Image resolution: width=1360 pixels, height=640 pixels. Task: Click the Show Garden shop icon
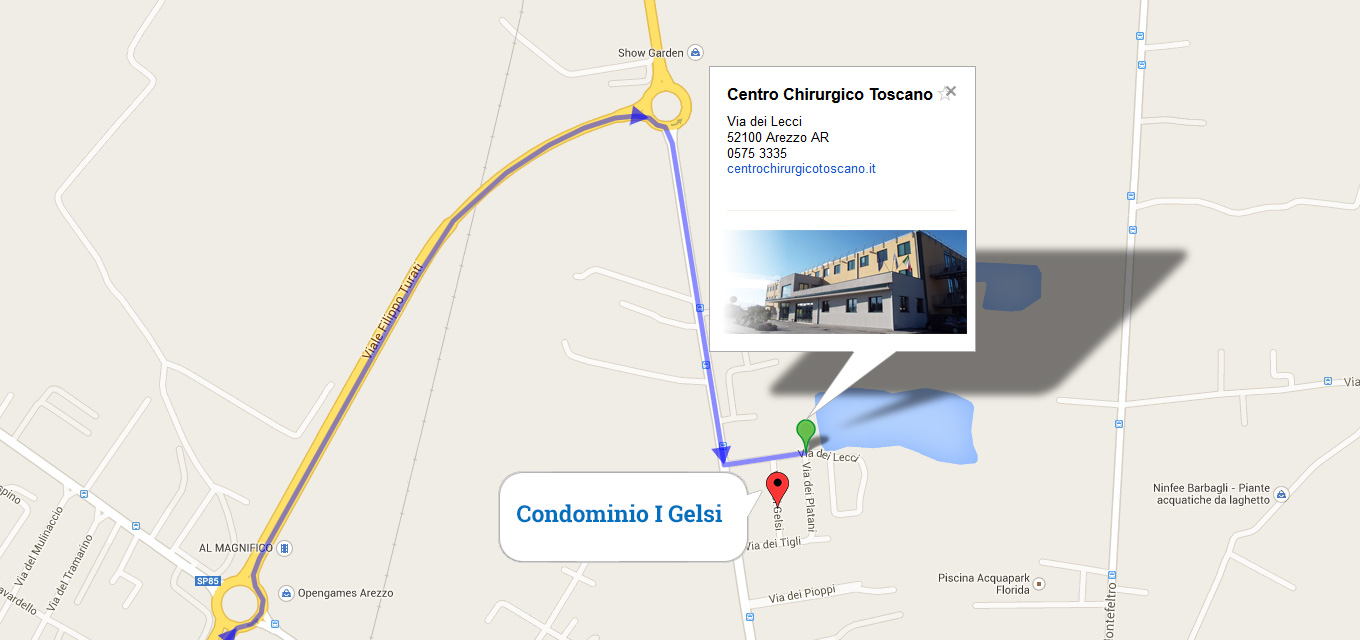click(696, 53)
